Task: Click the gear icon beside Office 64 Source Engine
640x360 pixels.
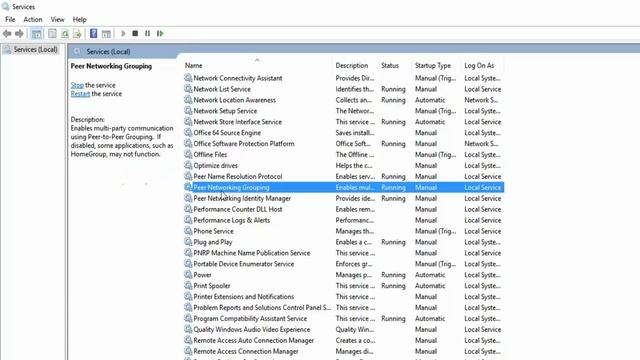Action: tap(188, 132)
